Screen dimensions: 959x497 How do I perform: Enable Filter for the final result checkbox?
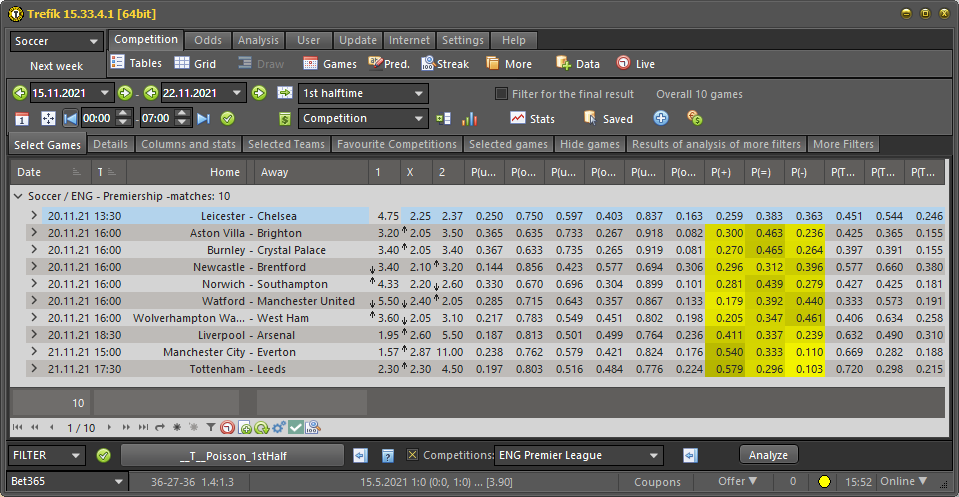502,94
